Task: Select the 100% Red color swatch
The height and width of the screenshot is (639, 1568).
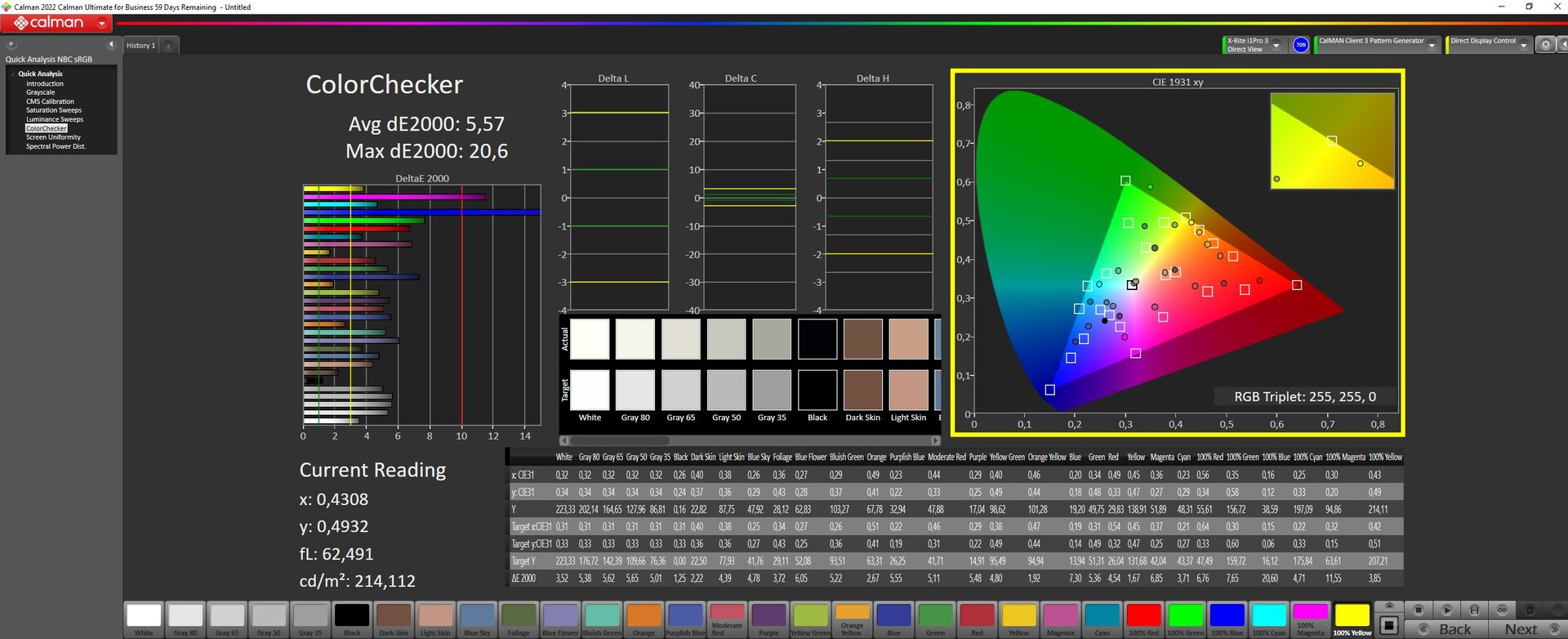Action: coord(1143,616)
